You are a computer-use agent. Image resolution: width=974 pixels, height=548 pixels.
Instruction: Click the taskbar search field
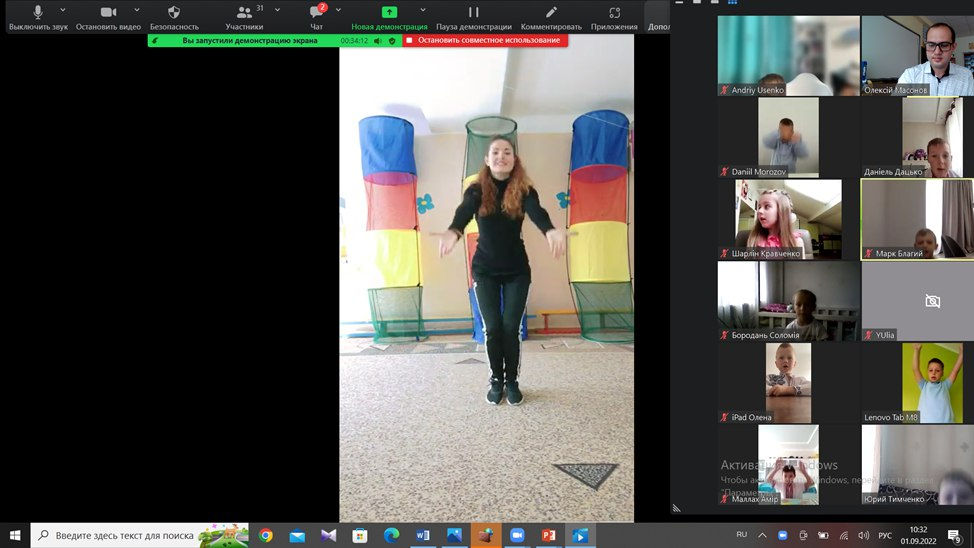(140, 535)
